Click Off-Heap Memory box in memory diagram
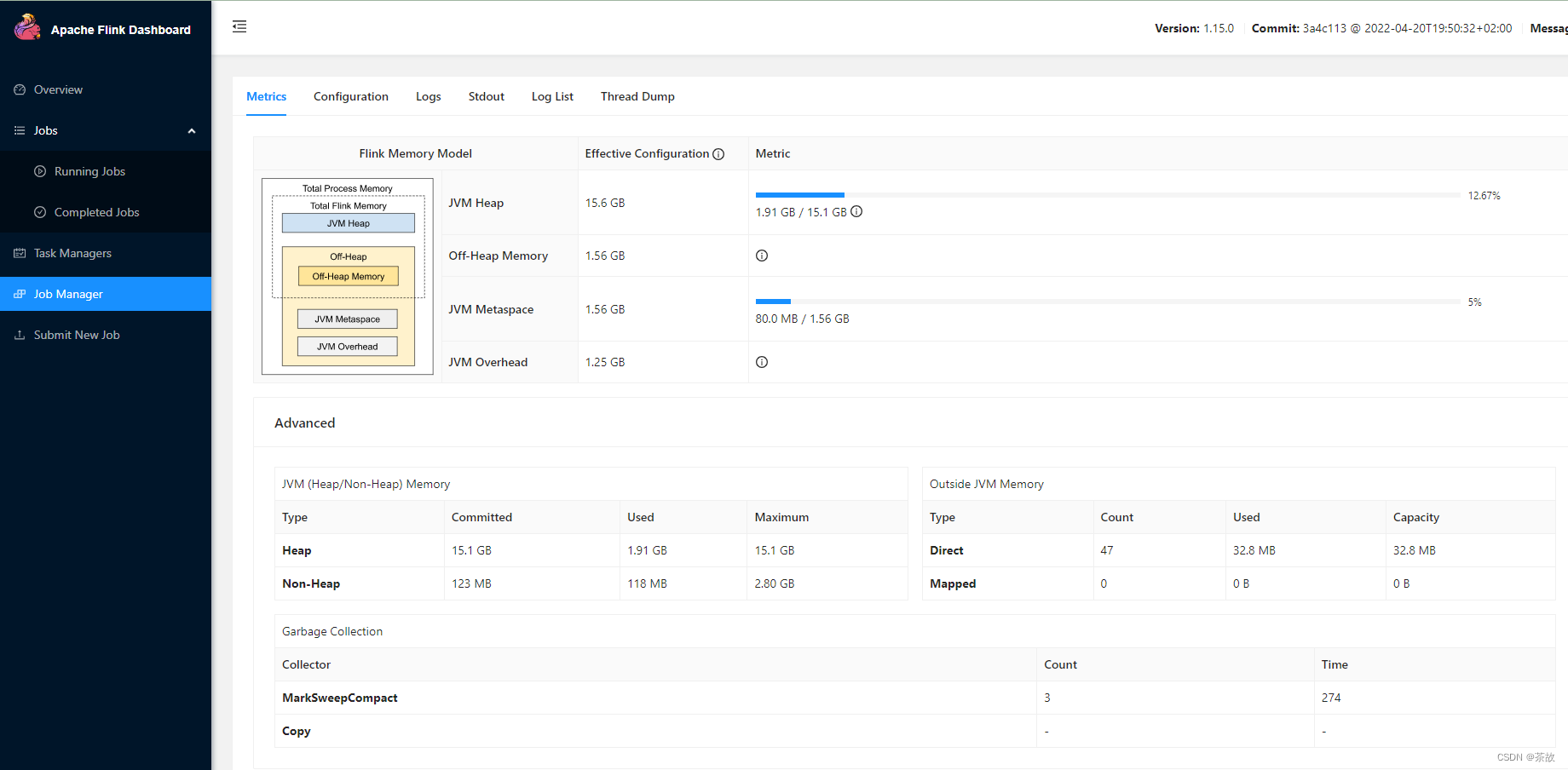This screenshot has height=770, width=1568. tap(349, 276)
